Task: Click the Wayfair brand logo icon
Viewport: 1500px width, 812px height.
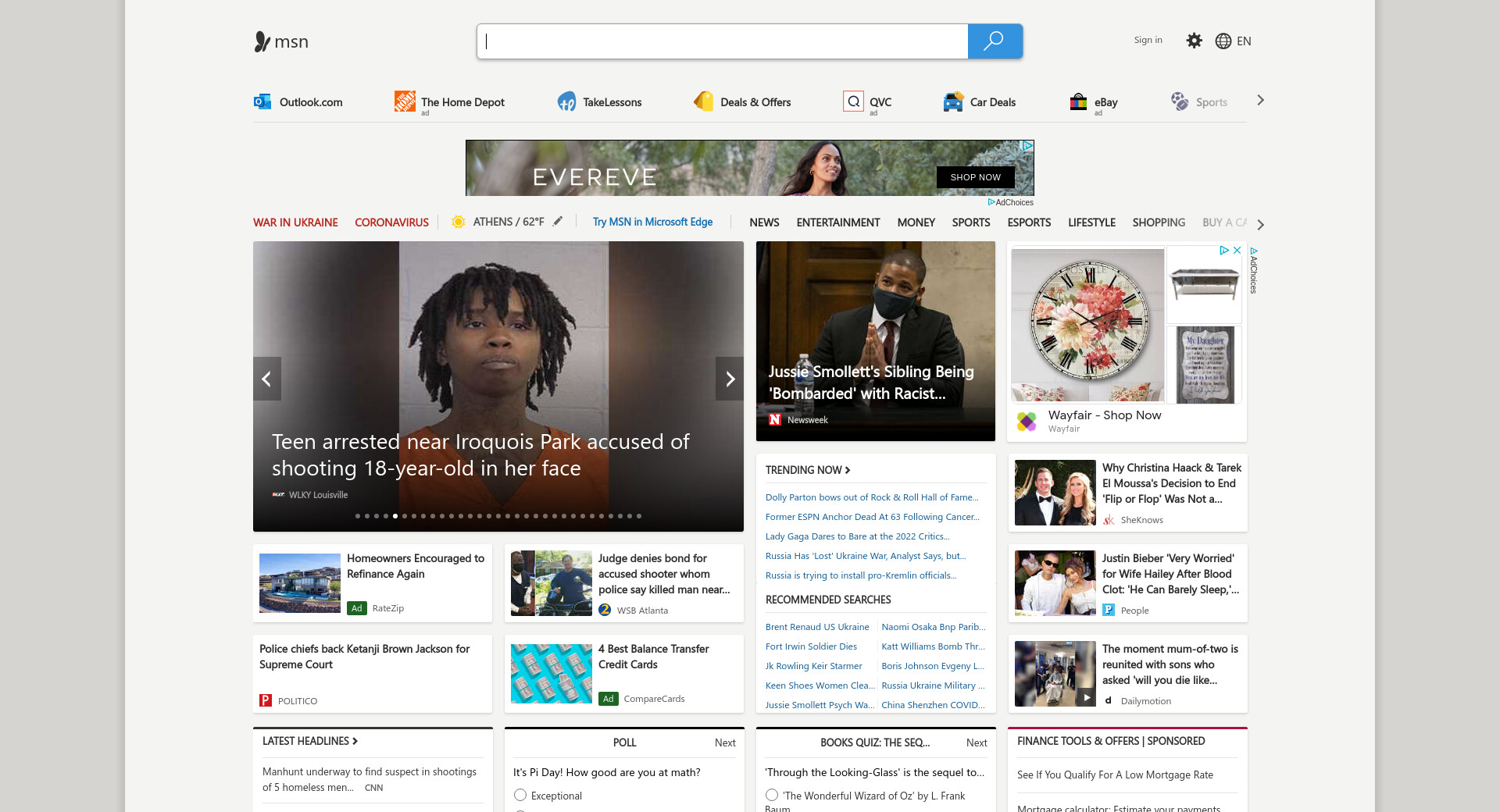Action: (1027, 422)
